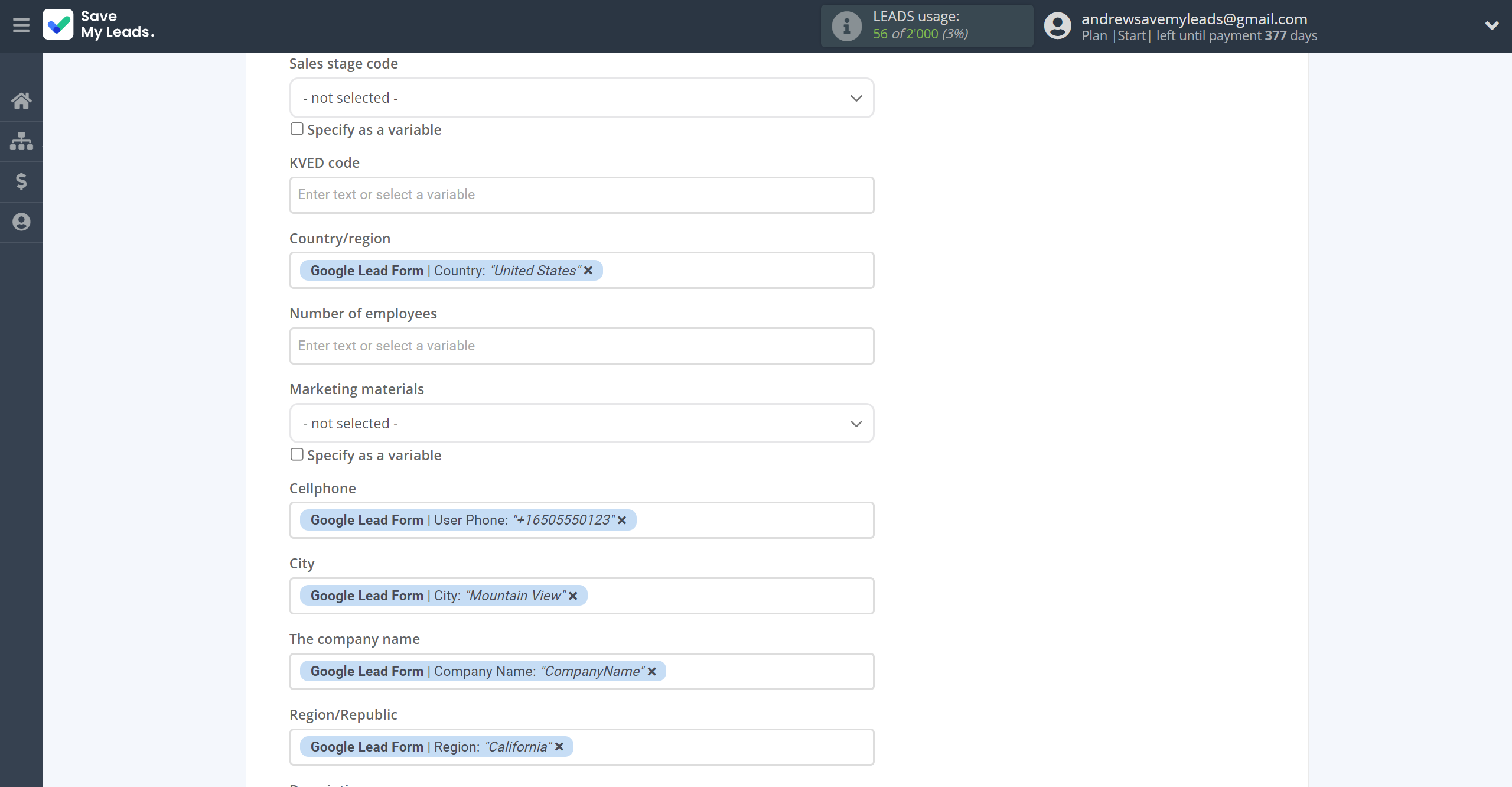Remove the Company Name variable tag

click(x=652, y=672)
